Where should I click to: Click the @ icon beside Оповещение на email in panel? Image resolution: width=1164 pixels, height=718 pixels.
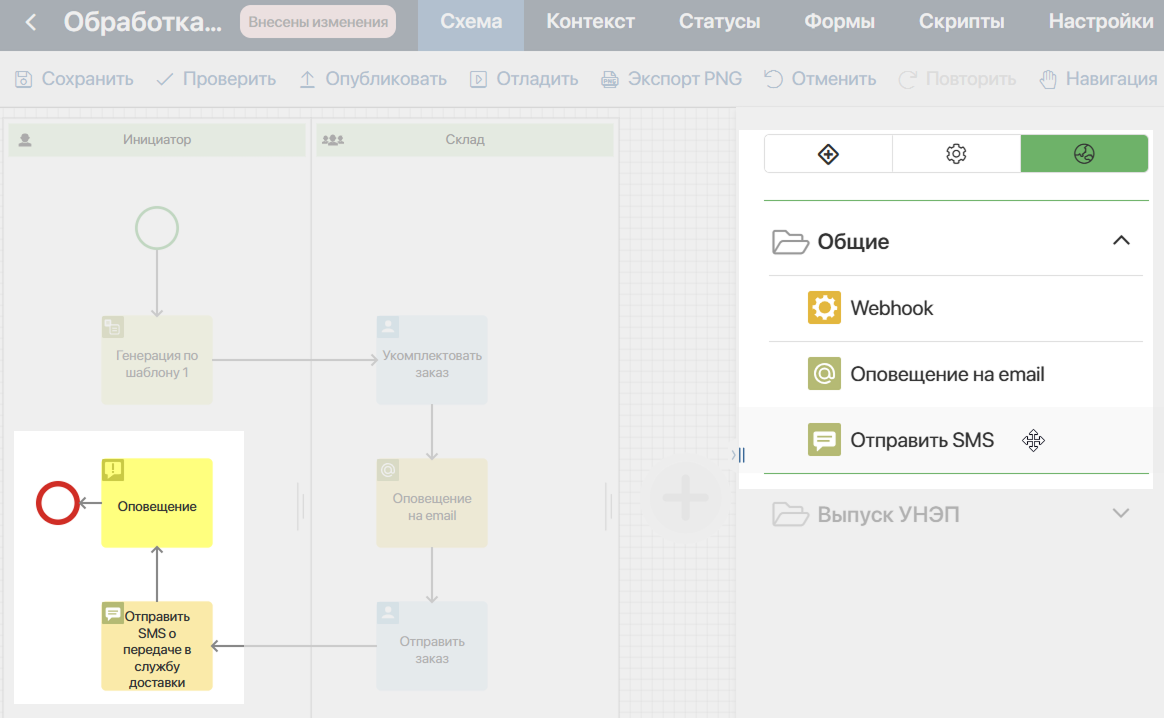pos(824,373)
